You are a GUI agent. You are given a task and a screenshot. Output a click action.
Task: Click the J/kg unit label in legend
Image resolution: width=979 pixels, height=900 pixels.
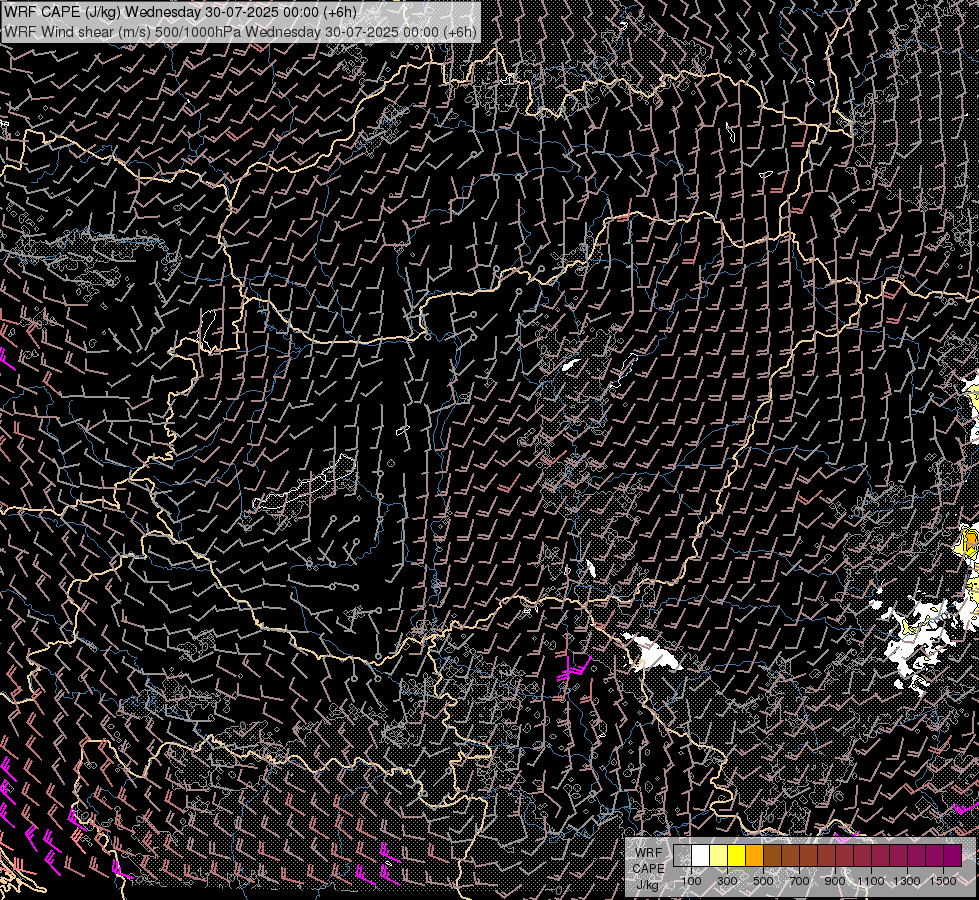647,884
